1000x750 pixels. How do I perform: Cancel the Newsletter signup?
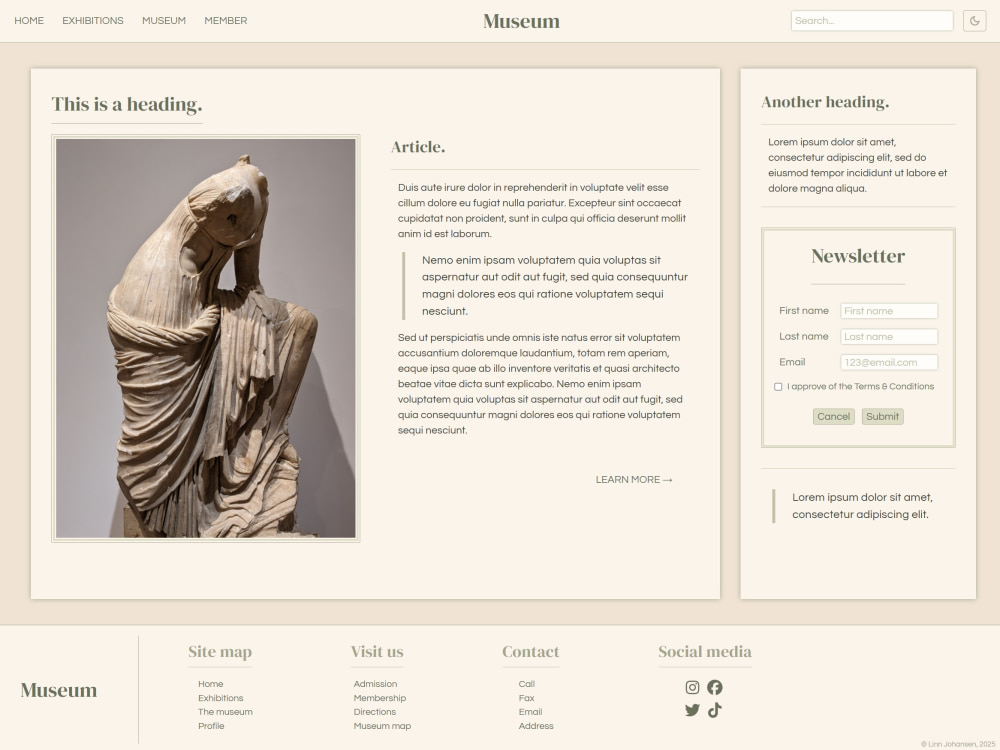[833, 416]
